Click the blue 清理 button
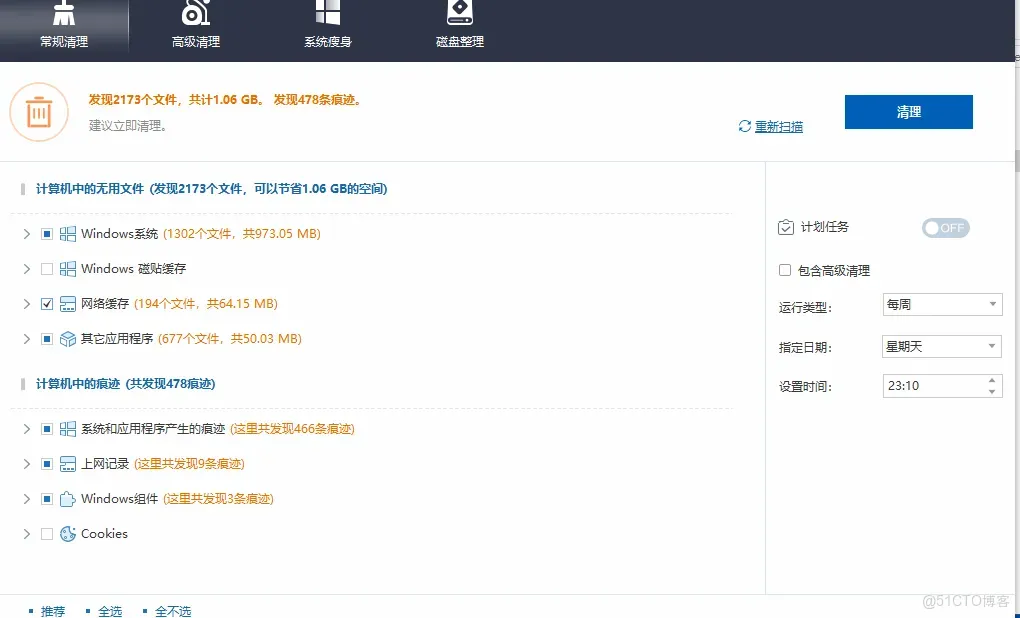 907,111
